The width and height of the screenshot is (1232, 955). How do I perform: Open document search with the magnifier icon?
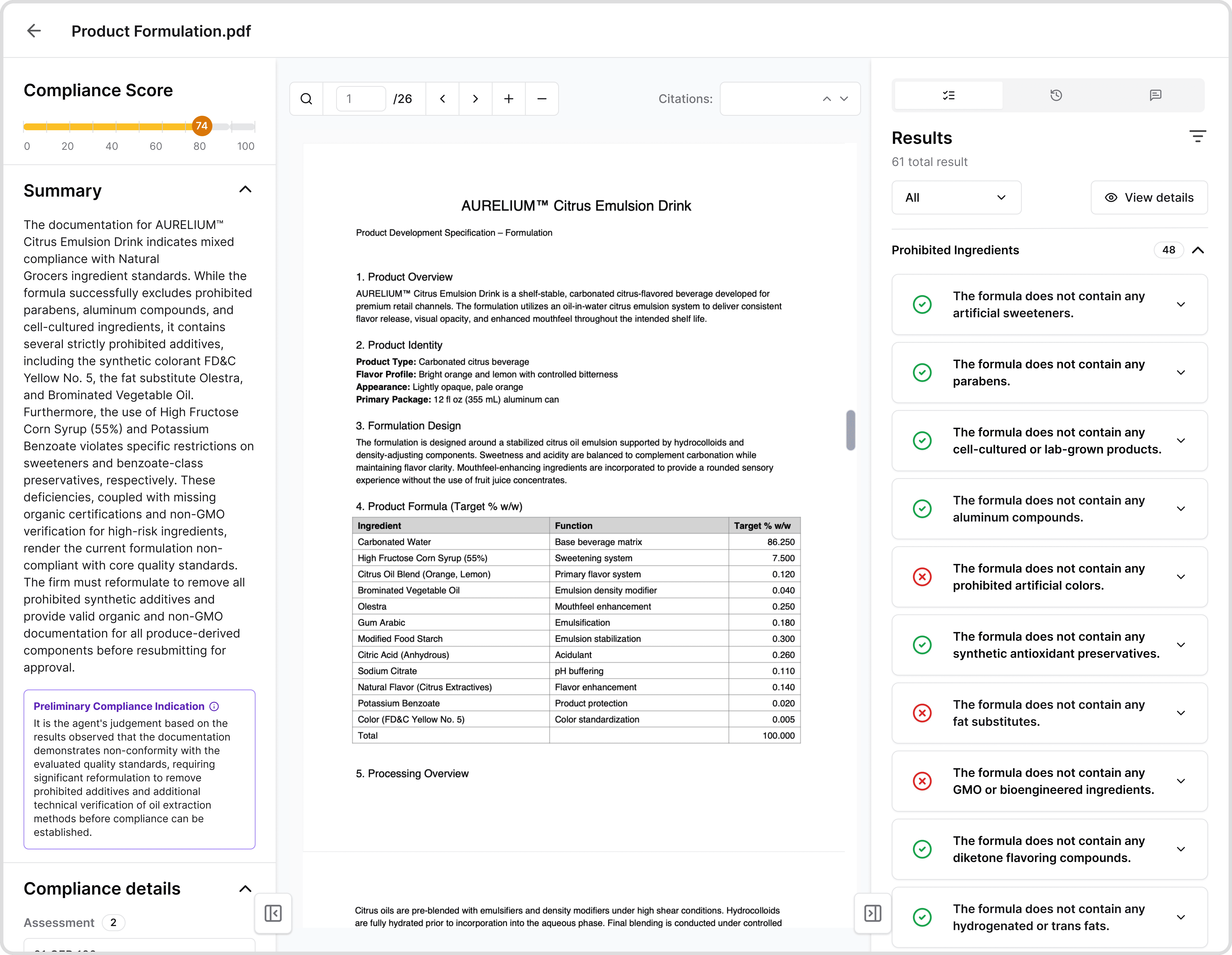[306, 98]
